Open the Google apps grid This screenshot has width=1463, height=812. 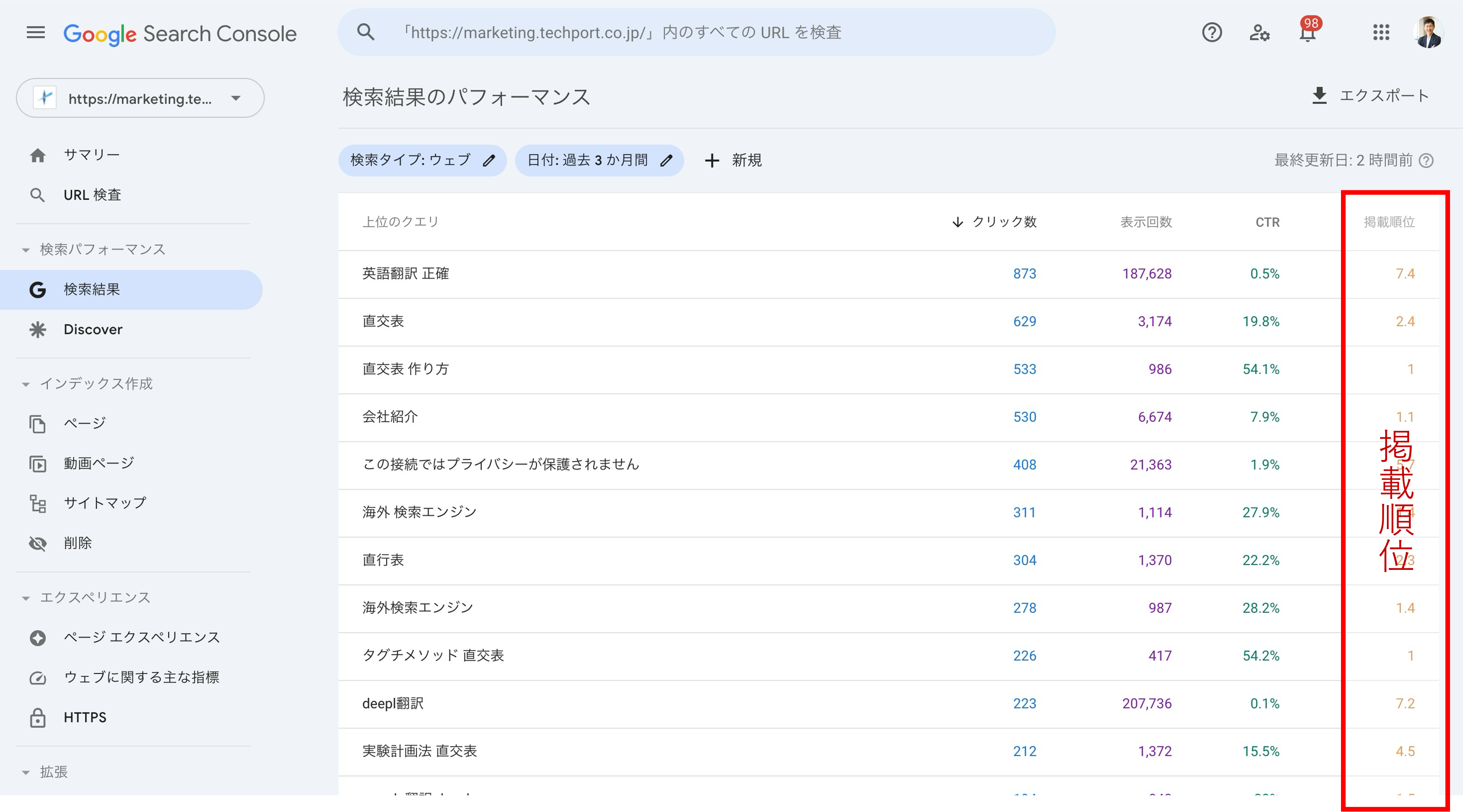(1381, 32)
